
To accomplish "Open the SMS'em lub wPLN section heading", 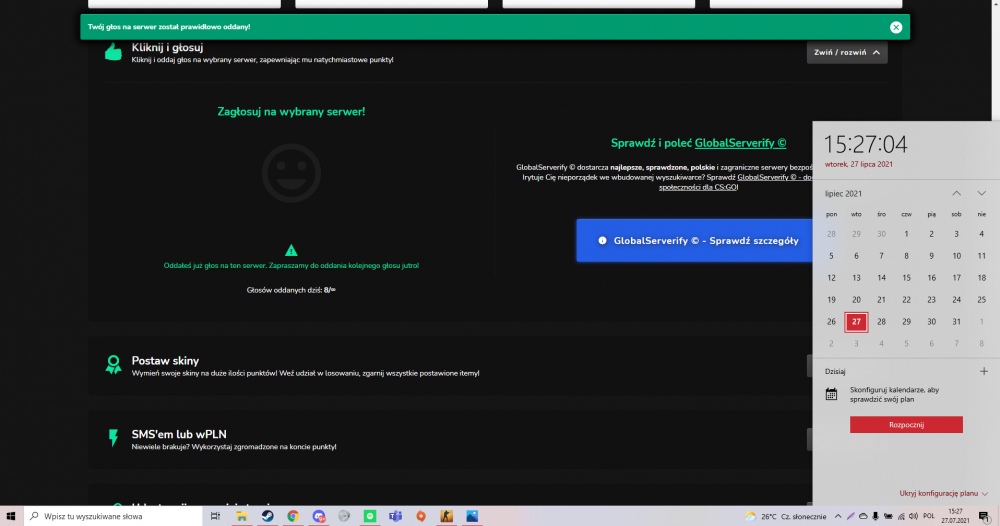I will click(x=179, y=434).
